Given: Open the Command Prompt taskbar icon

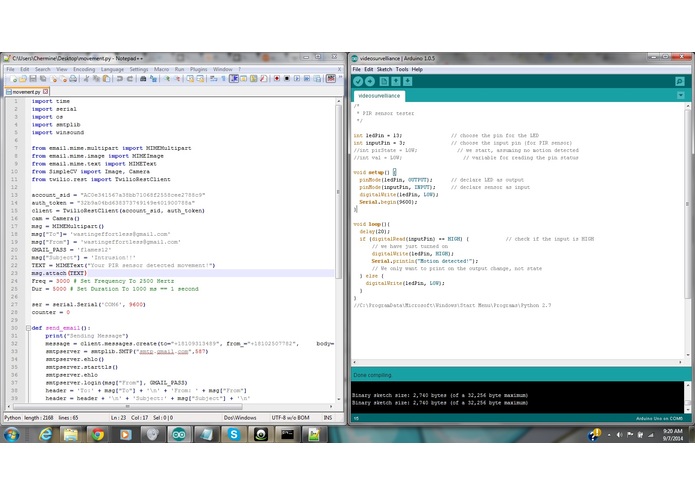Looking at the screenshot, I should click(x=287, y=435).
